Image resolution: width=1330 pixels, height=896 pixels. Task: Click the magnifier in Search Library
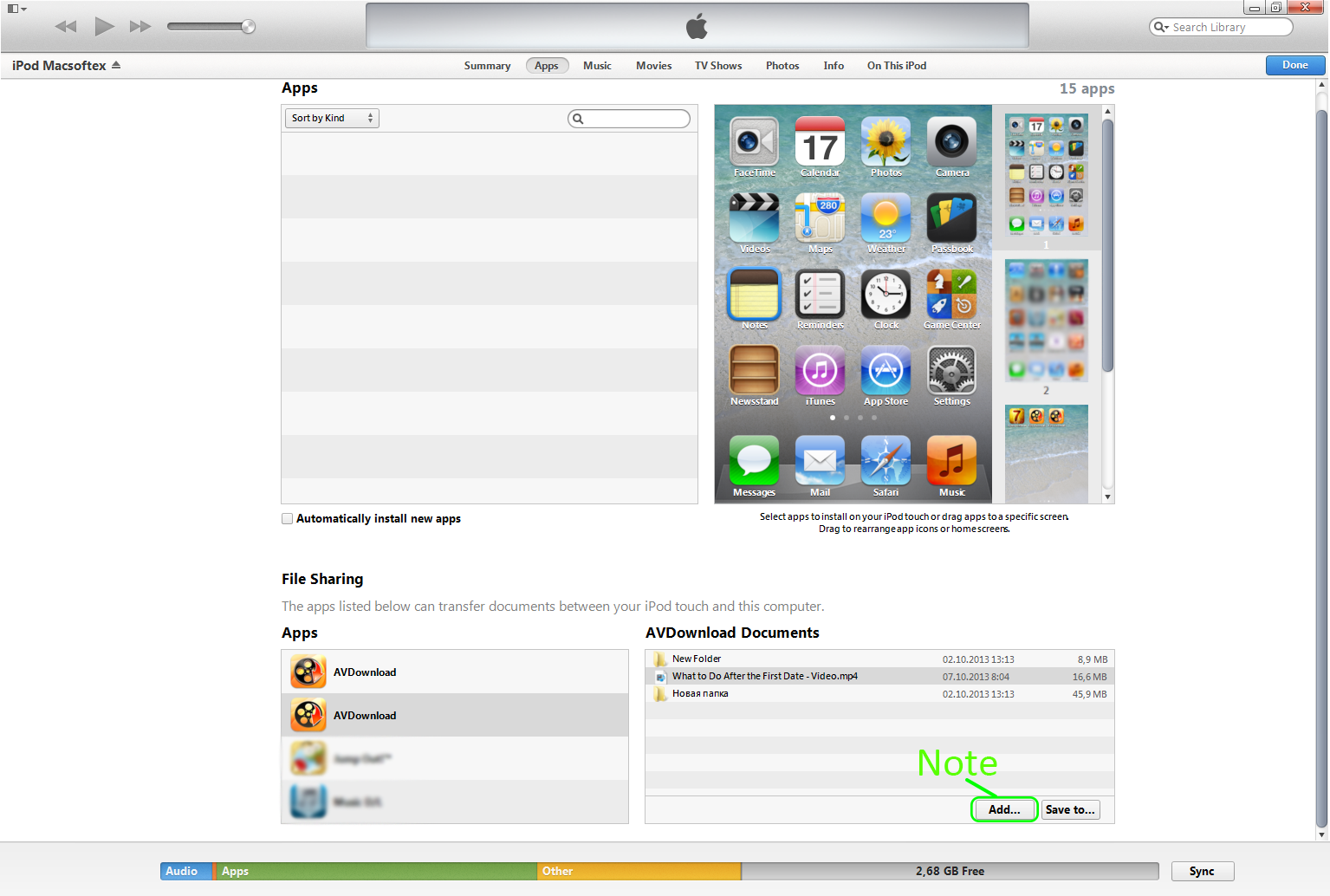point(1161,27)
